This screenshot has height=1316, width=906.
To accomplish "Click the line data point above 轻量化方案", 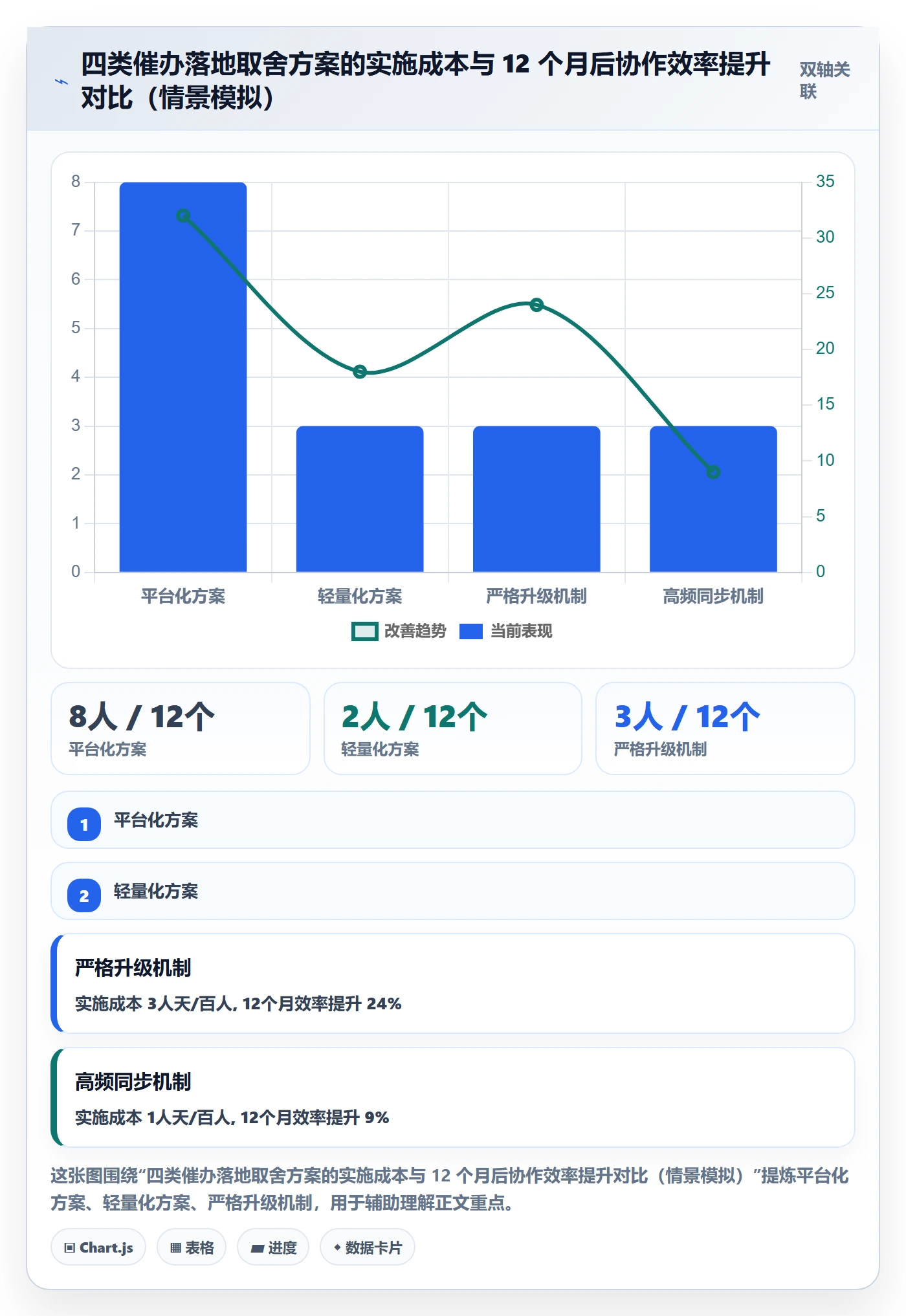I will pyautogui.click(x=360, y=371).
